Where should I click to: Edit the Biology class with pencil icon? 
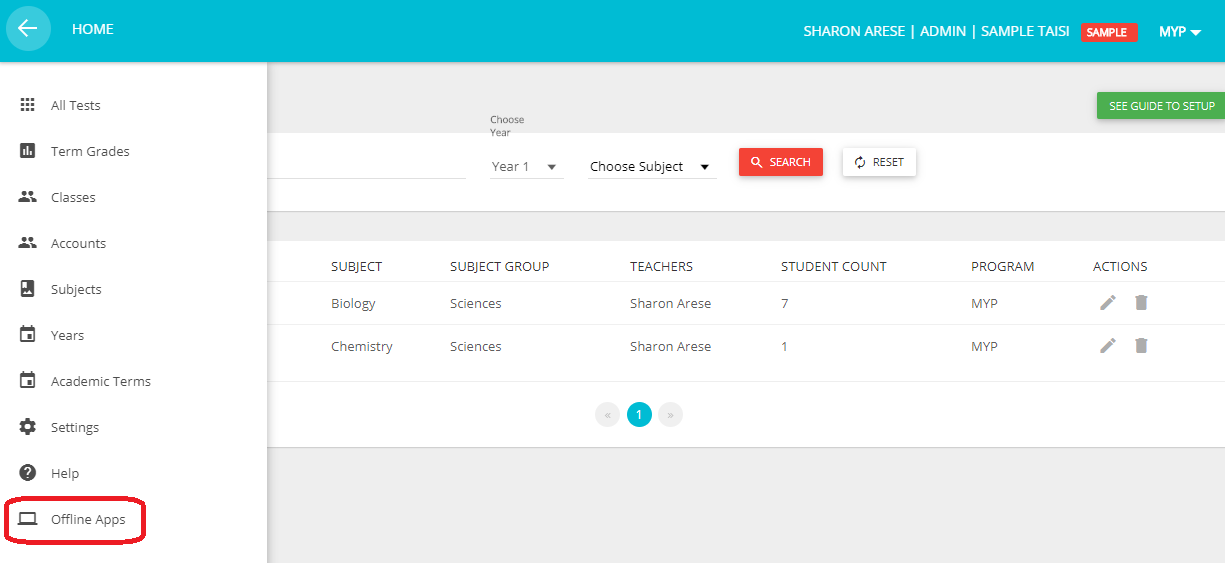[1108, 303]
